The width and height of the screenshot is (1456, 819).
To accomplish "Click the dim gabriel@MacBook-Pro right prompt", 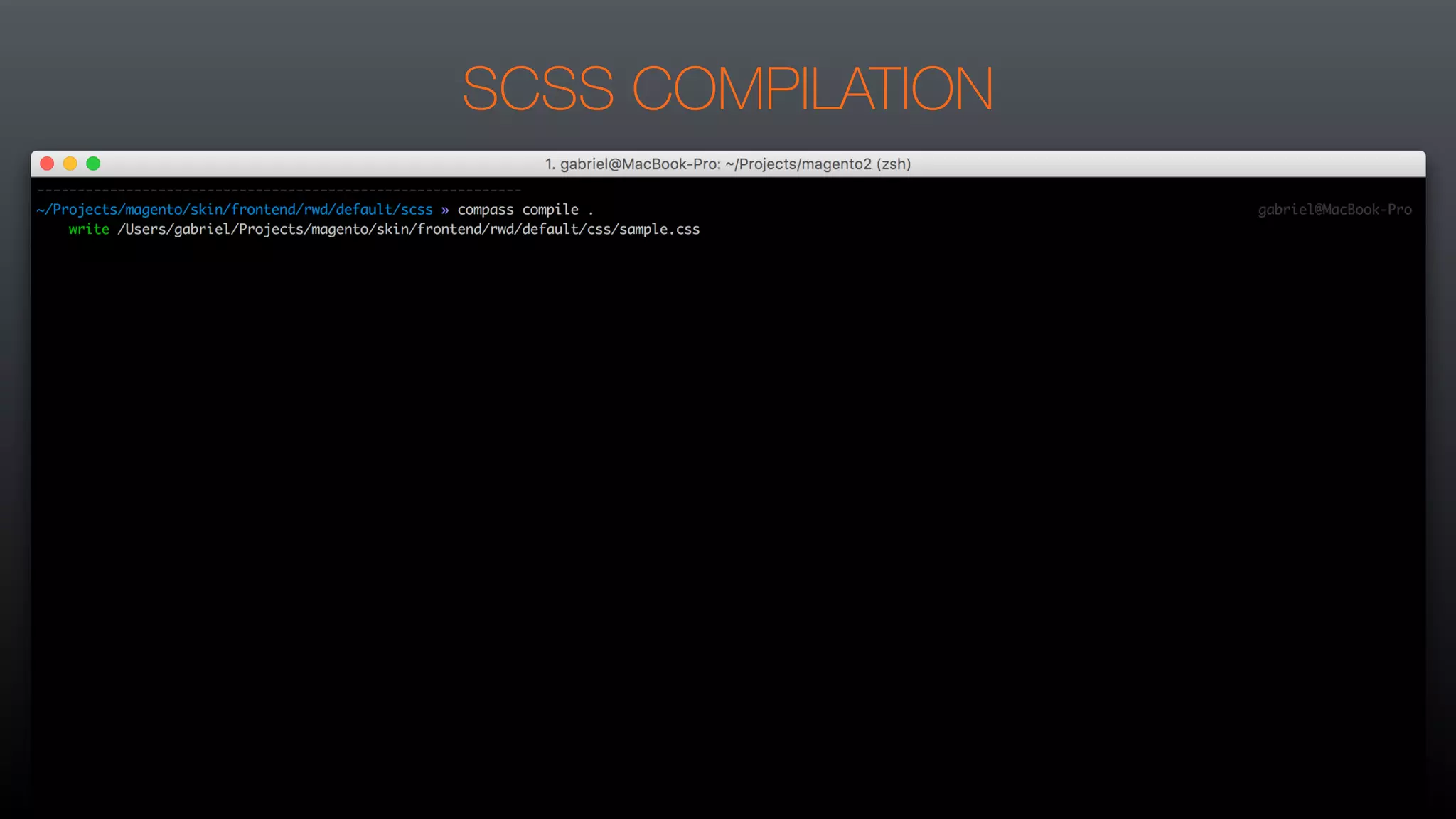I will click(1334, 210).
